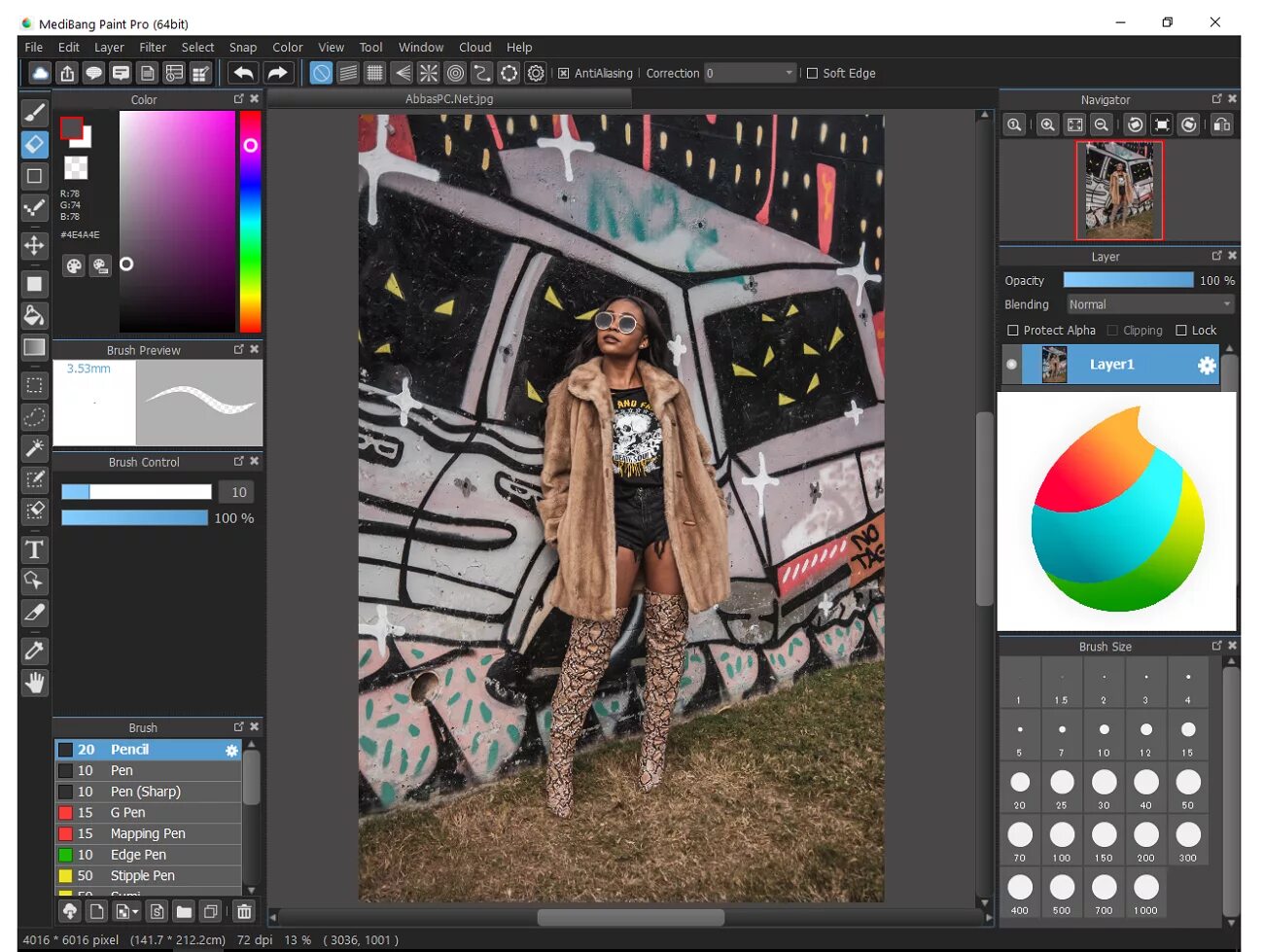
Task: Adjust the layer Opacity slider
Action: click(1128, 280)
